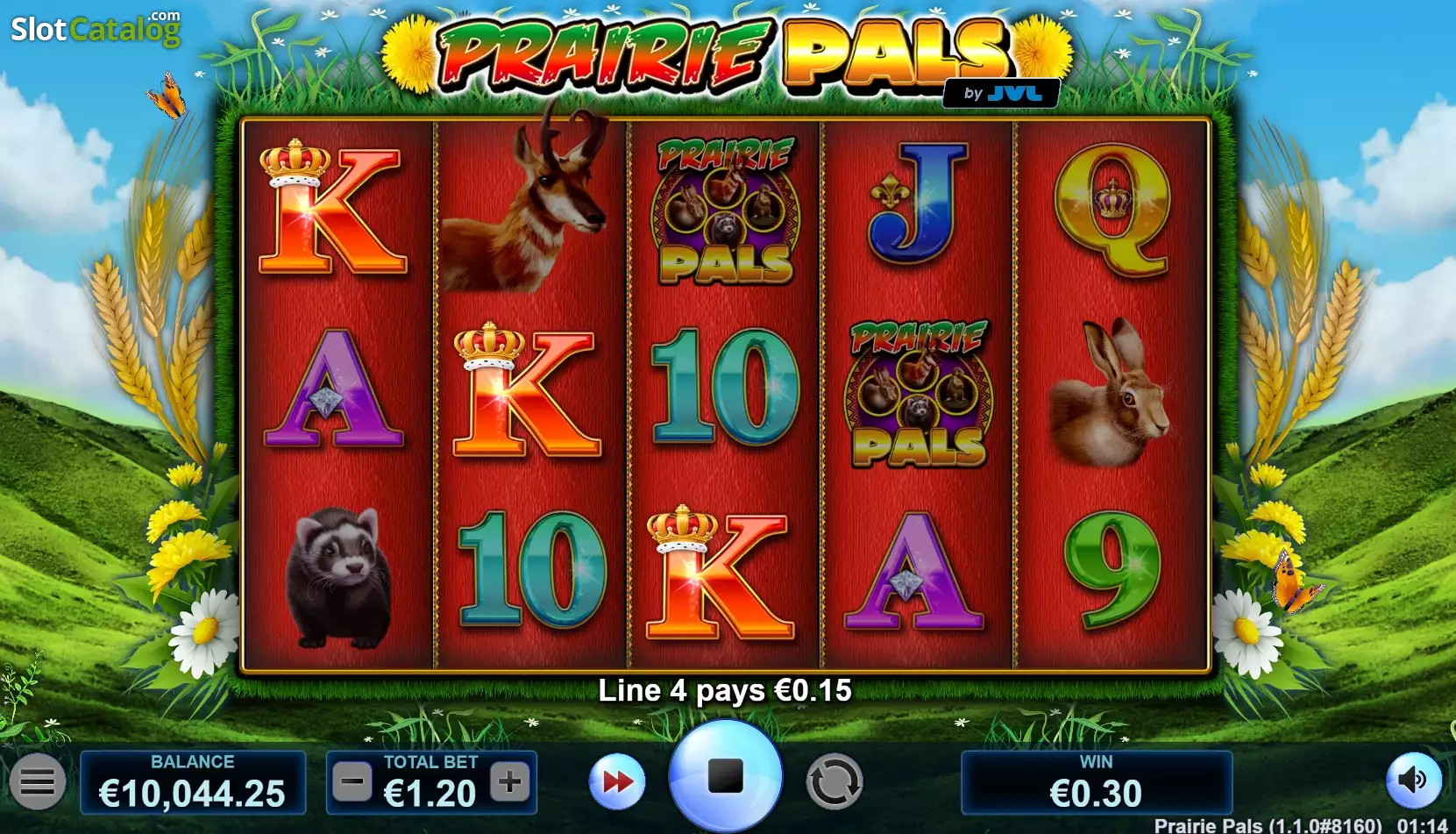1456x834 pixels.
Task: Increase total bet with plus button
Action: click(x=510, y=781)
